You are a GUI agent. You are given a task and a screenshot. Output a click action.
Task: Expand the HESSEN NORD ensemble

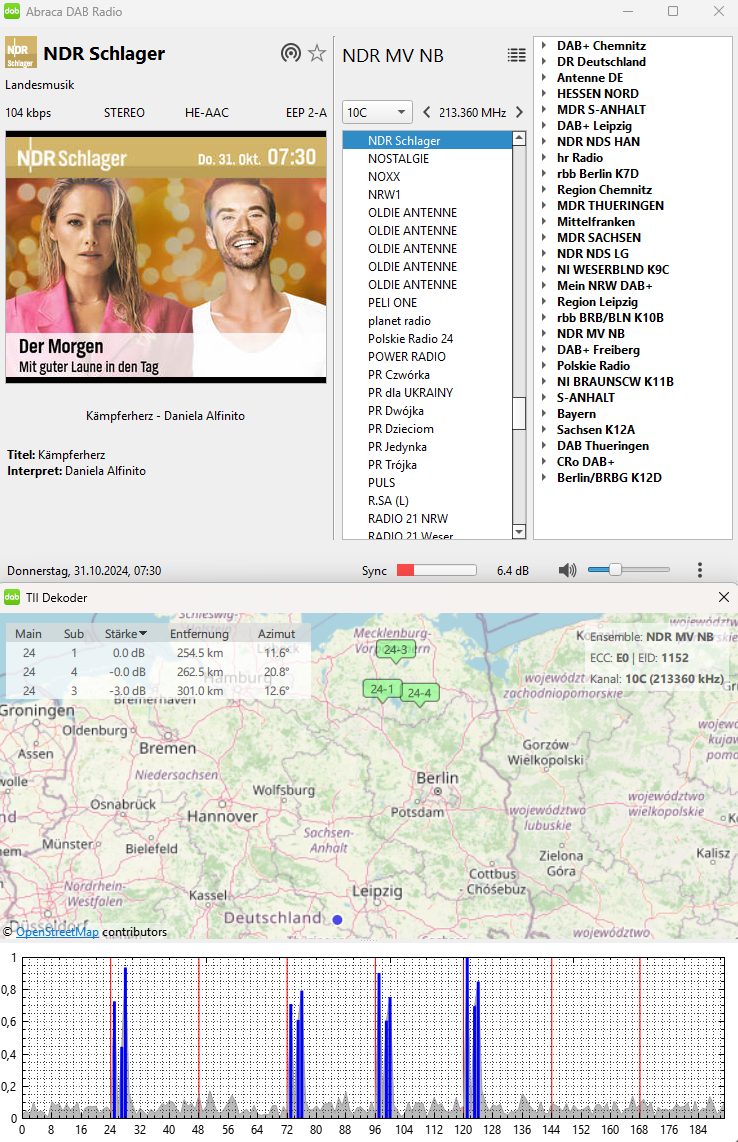(544, 93)
